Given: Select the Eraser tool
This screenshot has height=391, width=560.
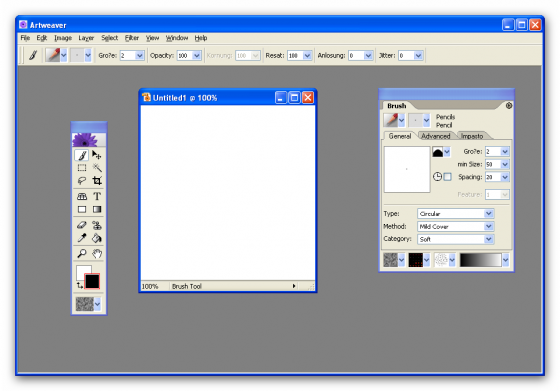Looking at the screenshot, I should pyautogui.click(x=82, y=225).
